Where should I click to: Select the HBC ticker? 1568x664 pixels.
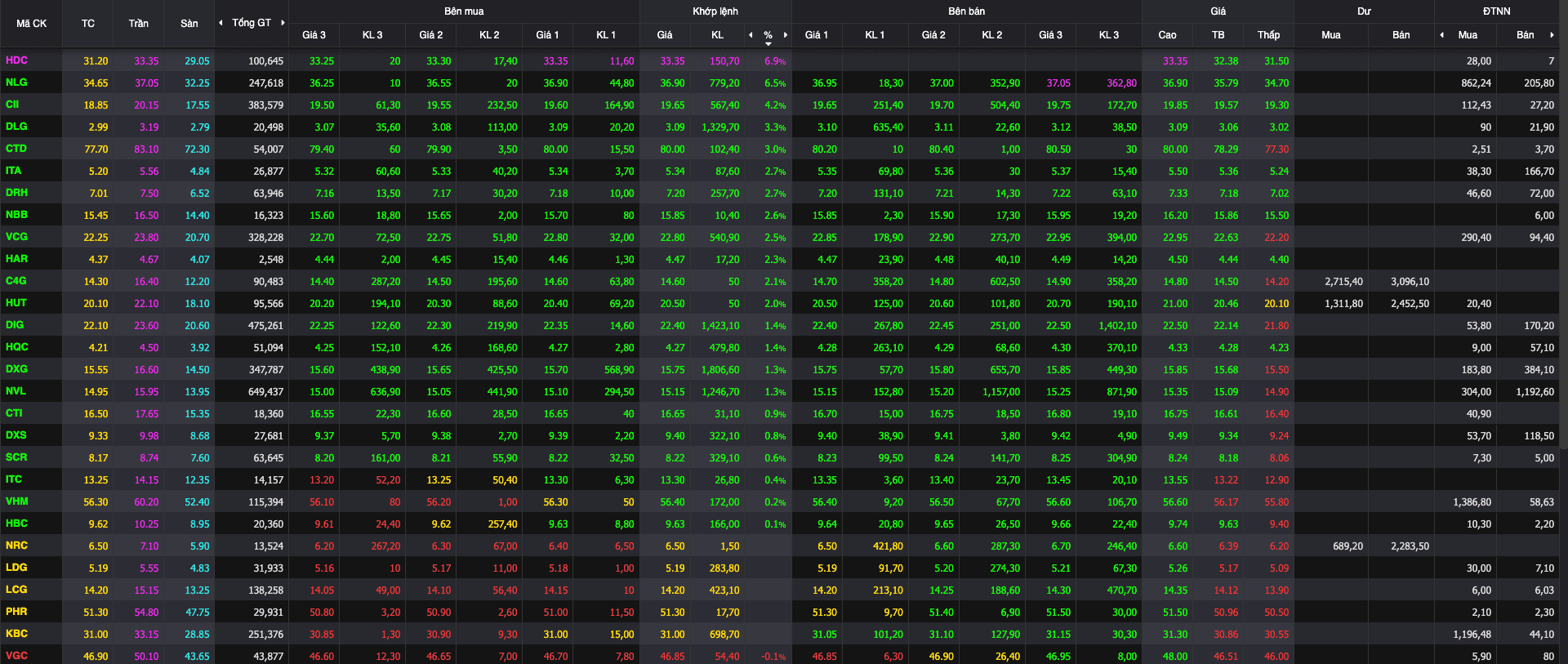[16, 524]
